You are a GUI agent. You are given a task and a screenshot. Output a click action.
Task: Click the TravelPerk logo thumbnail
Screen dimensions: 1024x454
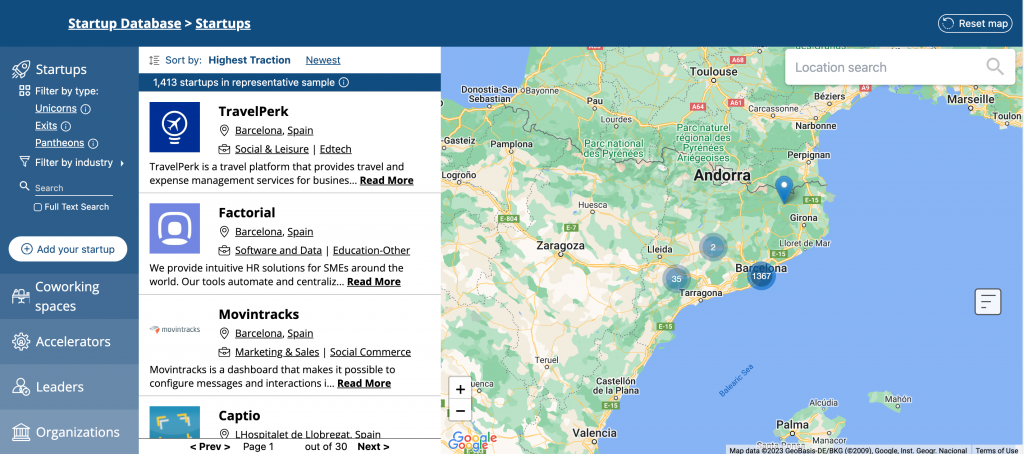(x=174, y=127)
